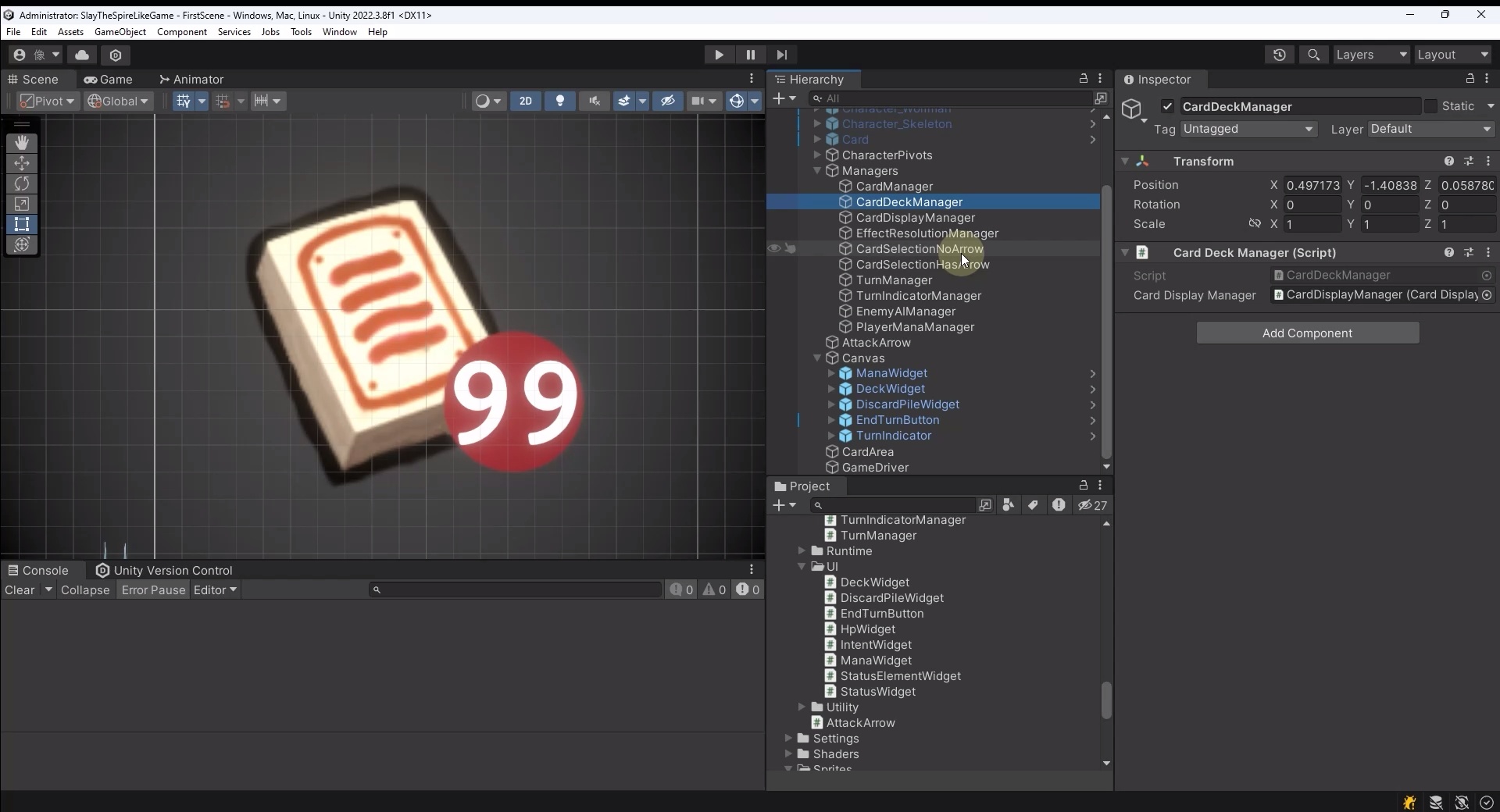This screenshot has height=812, width=1500.
Task: Select the Hand tool in the Scene toolbar
Action: coord(22,143)
